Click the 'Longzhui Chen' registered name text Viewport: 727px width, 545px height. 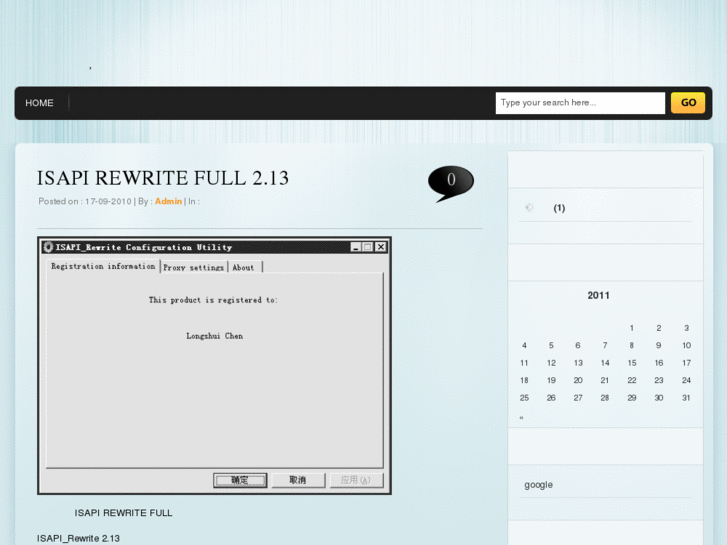click(x=215, y=336)
